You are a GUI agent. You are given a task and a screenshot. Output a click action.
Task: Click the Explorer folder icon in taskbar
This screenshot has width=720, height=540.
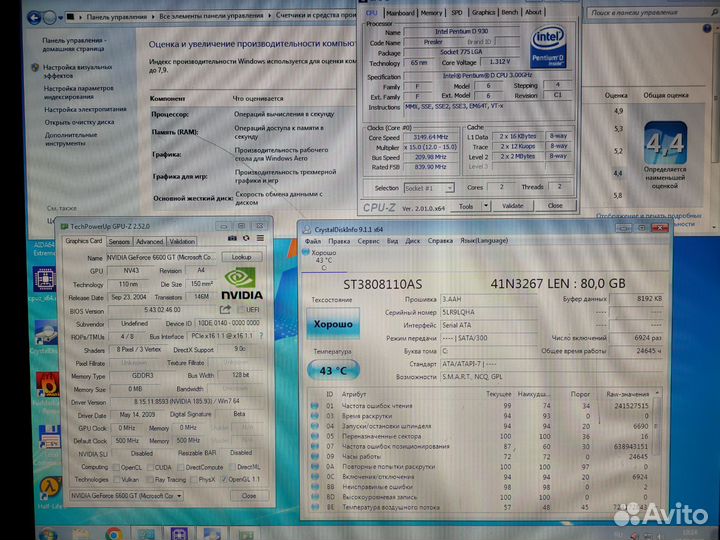point(82,534)
